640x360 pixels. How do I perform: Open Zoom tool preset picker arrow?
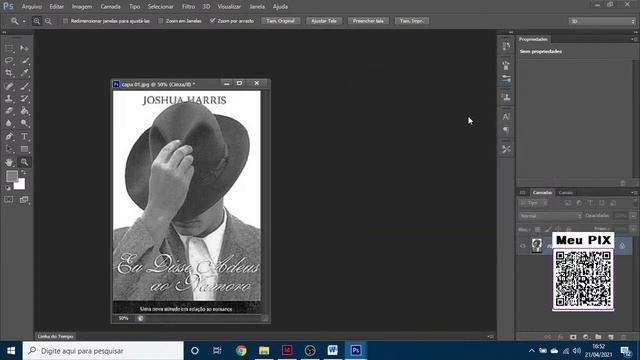point(24,21)
